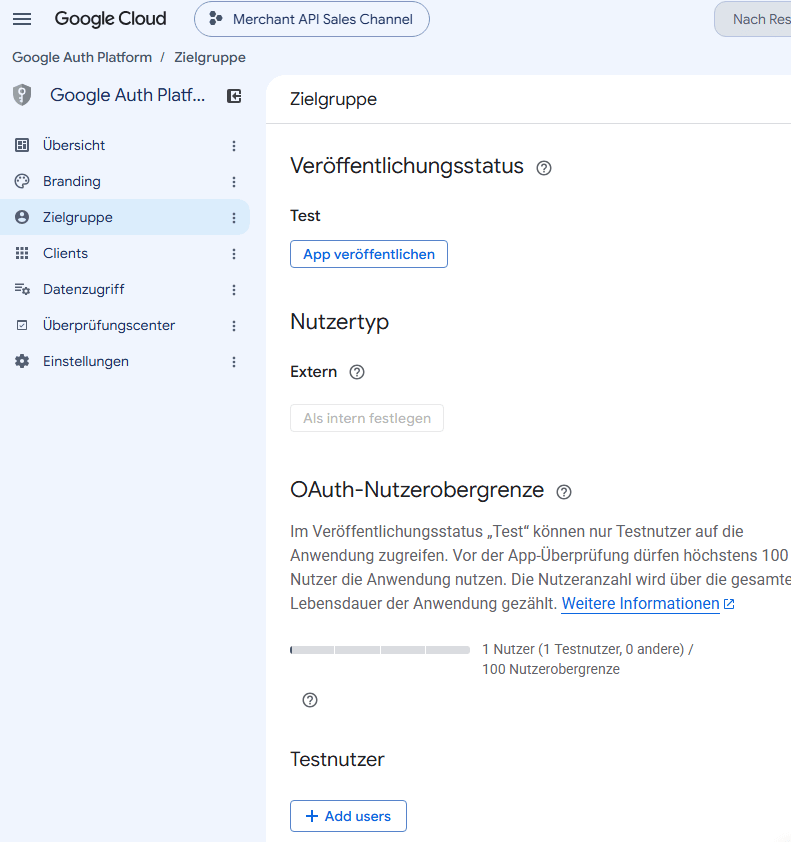Click the Google Auth Platform shield icon
The height and width of the screenshot is (842, 791).
[x=22, y=95]
